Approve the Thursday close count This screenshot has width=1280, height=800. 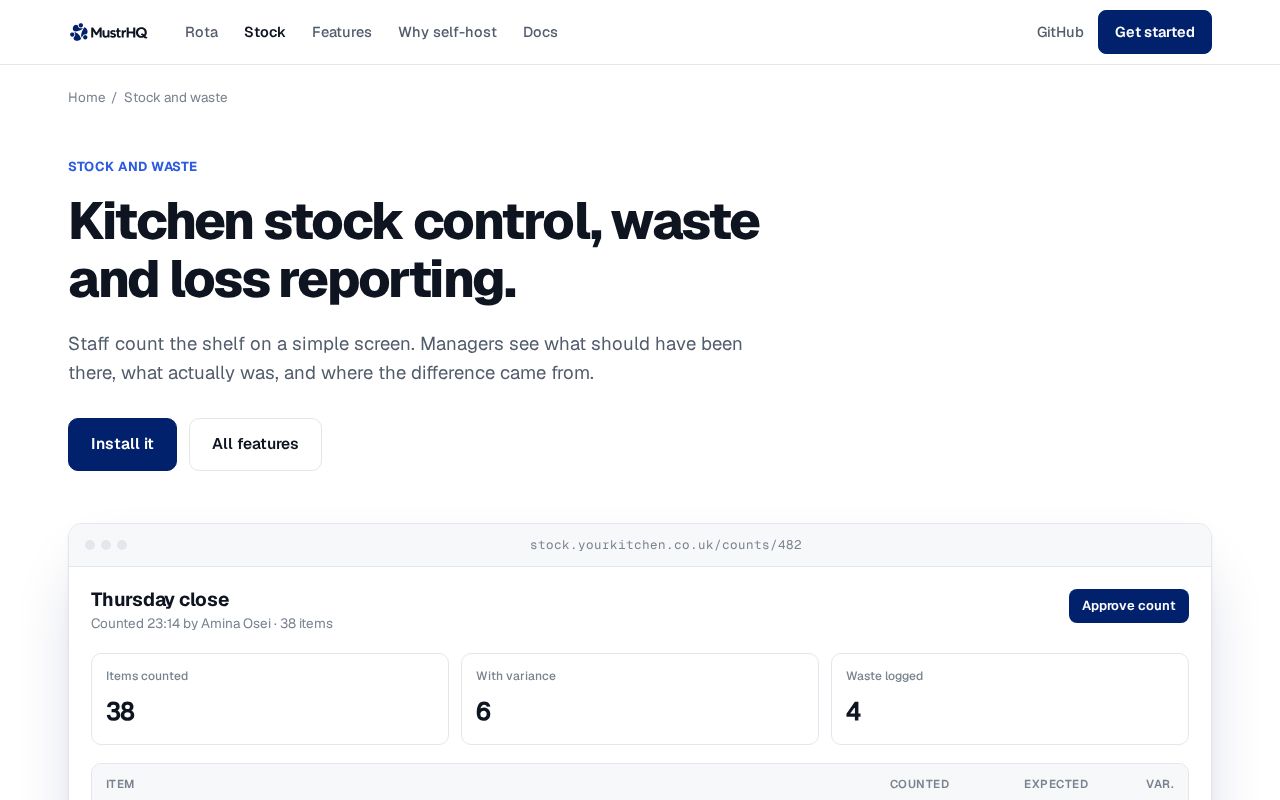tap(1129, 606)
